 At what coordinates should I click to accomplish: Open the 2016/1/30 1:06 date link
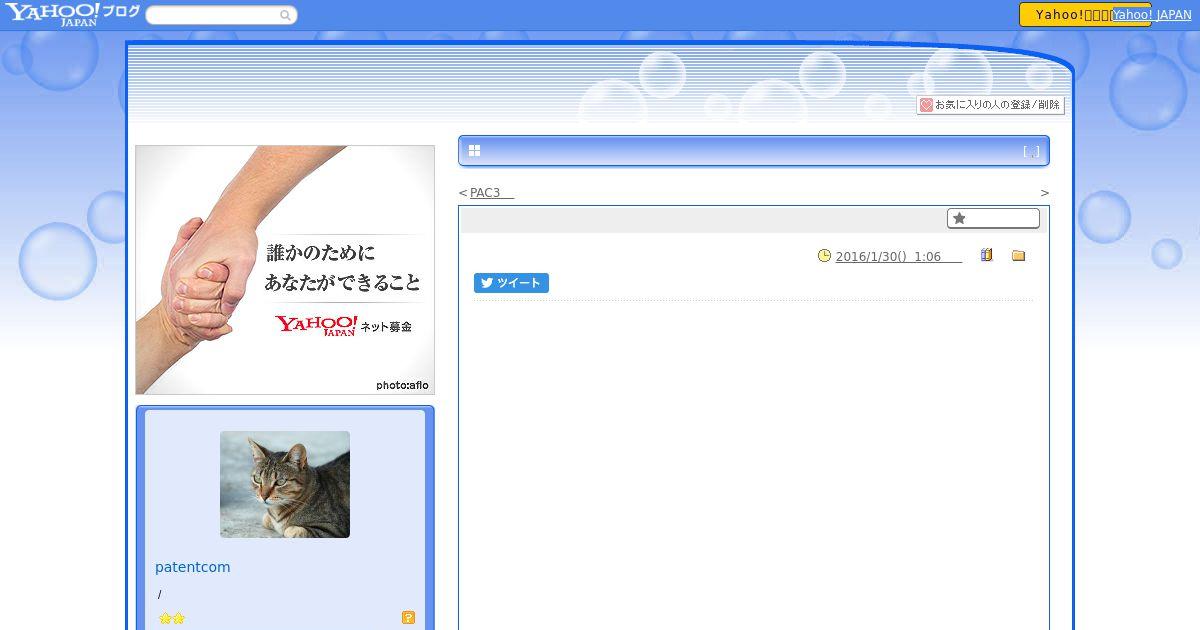(x=898, y=257)
